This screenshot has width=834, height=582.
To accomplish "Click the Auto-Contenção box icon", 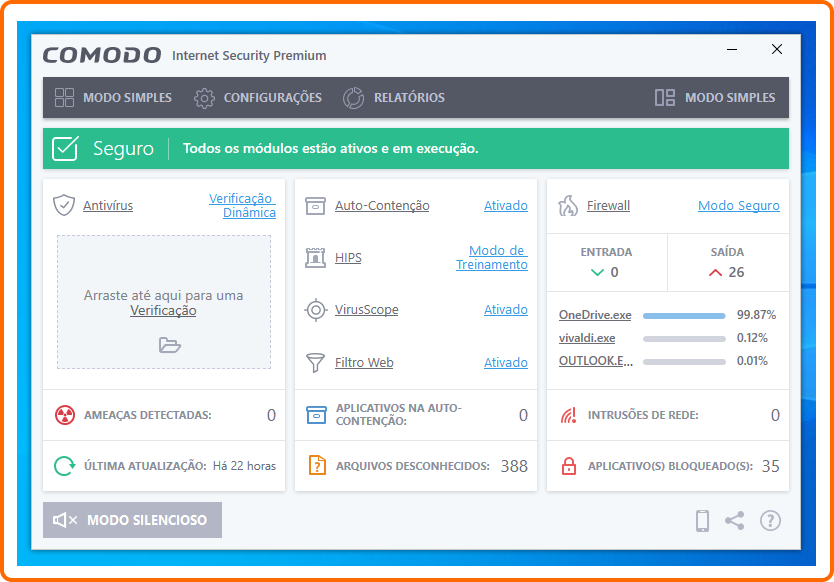I will point(315,205).
